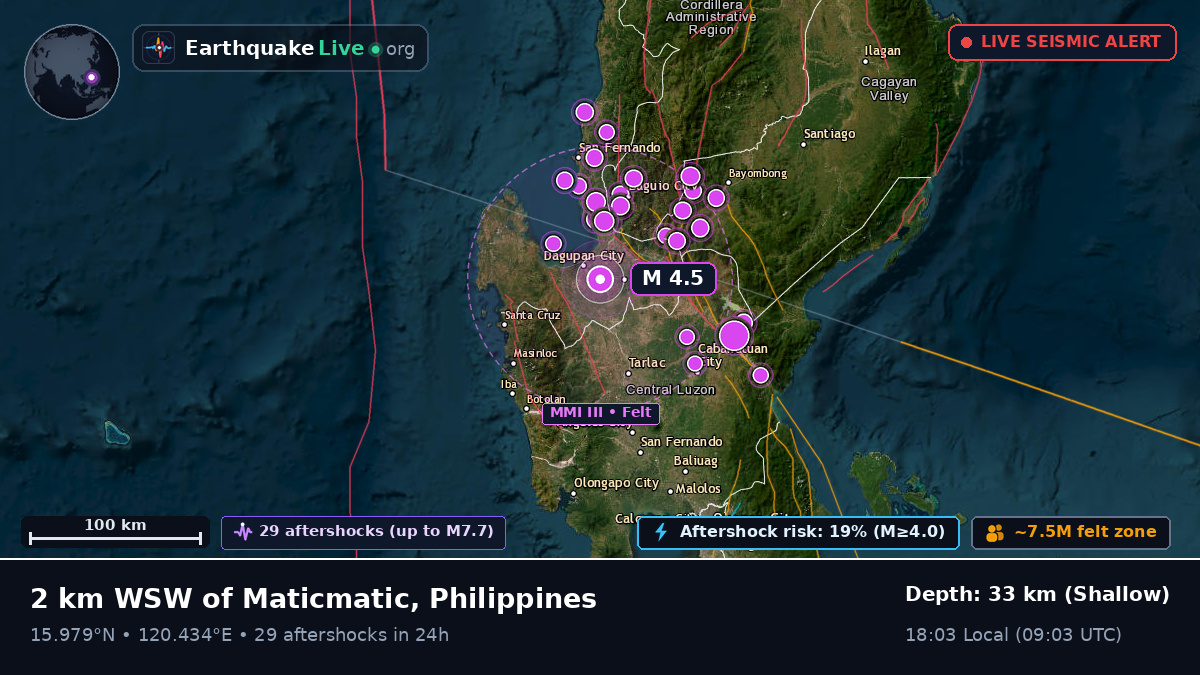
Task: Click the Ilagan city label
Action: point(883,51)
